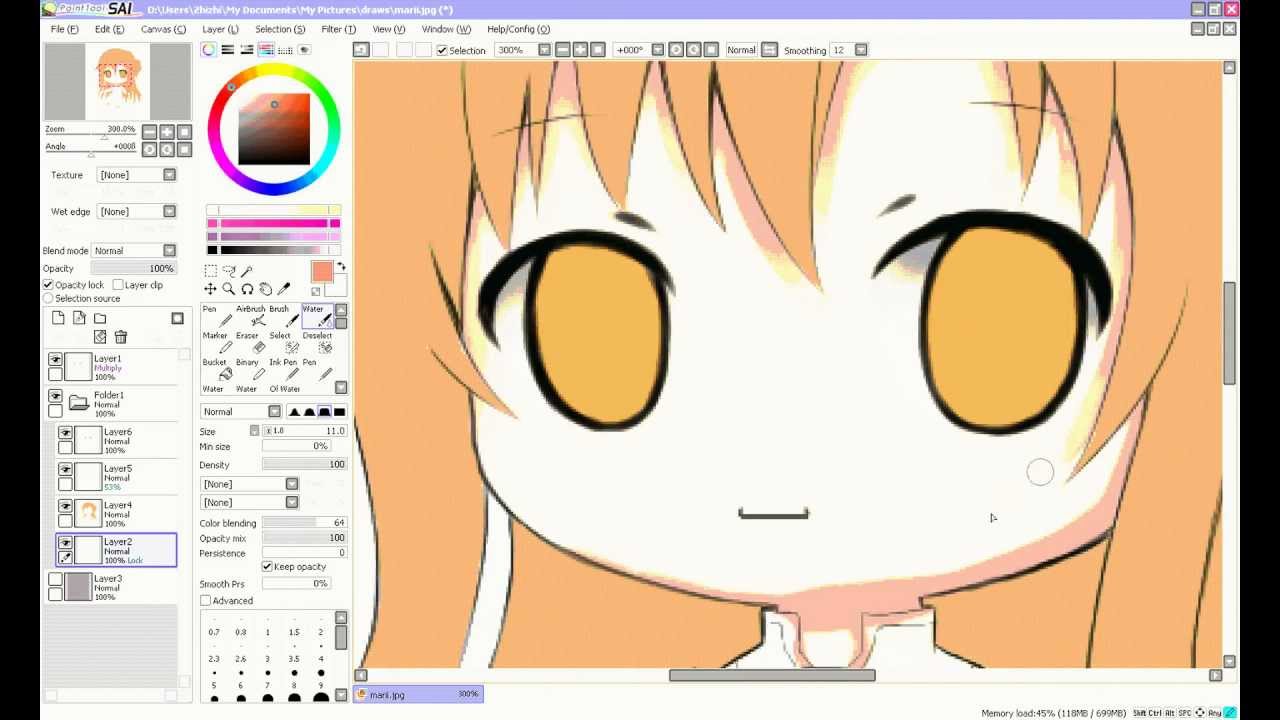Select the AirBrush tool

click(250, 316)
